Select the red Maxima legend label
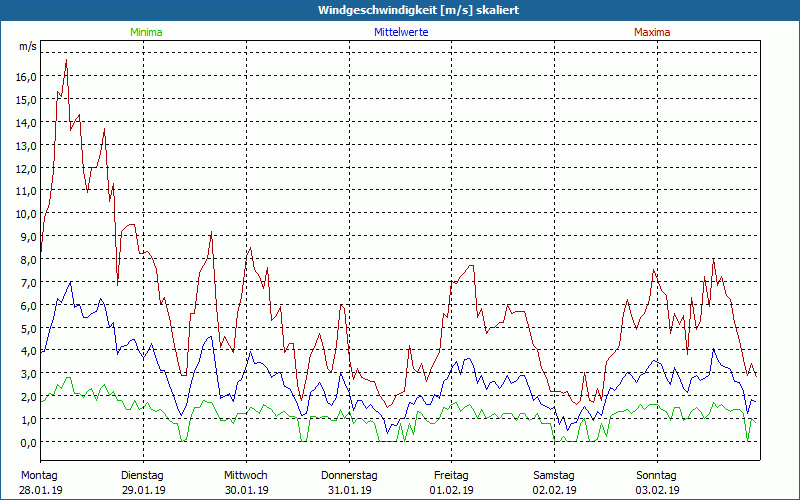This screenshot has width=800, height=500. [x=652, y=32]
